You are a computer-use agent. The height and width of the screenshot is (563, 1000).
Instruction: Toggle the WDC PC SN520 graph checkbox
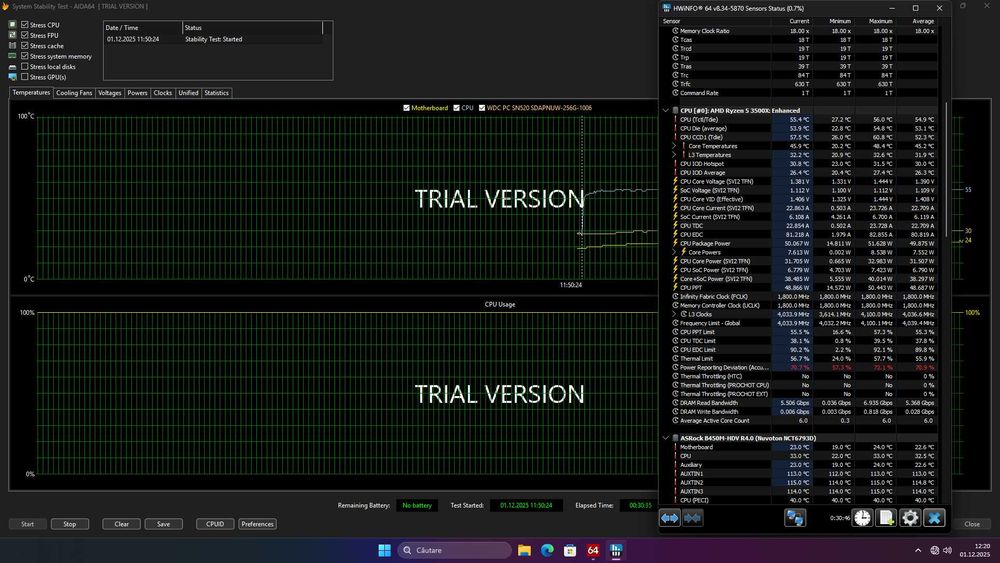[x=482, y=108]
